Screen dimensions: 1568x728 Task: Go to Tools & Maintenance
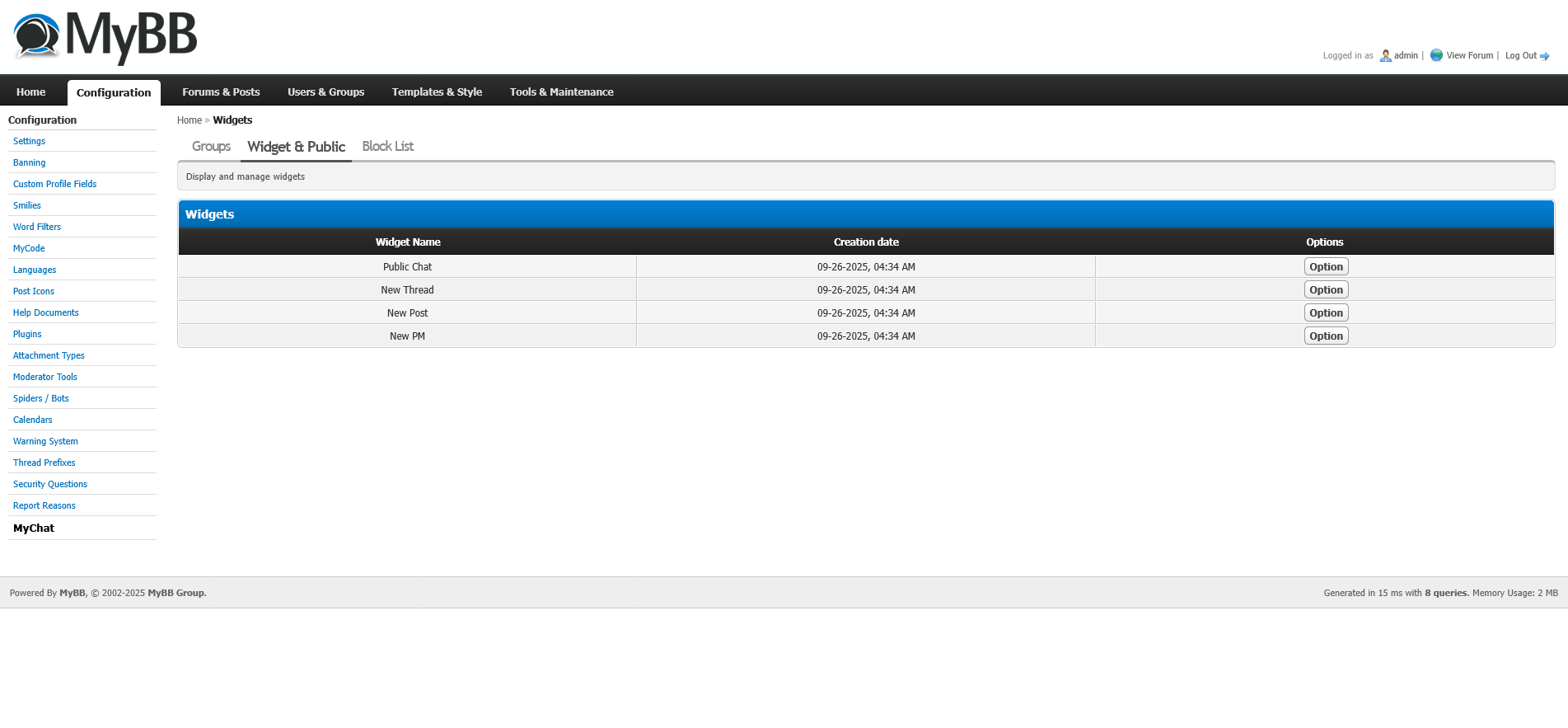561,92
